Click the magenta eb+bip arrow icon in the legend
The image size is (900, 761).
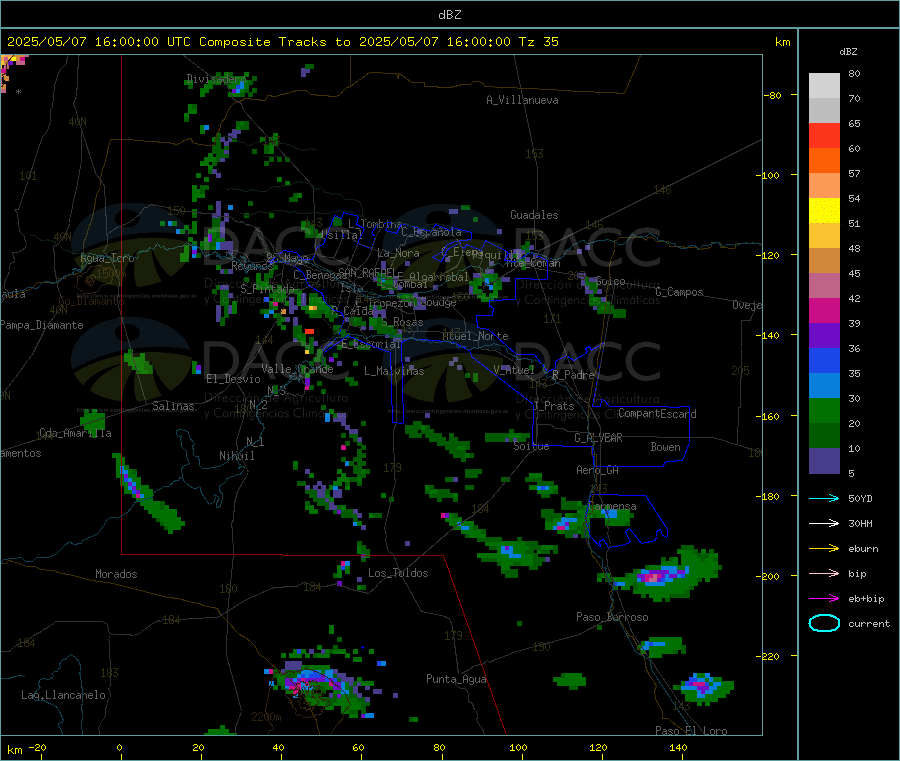824,599
